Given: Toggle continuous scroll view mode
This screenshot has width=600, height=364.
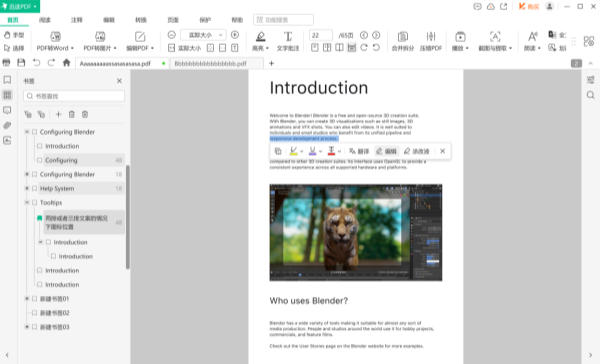Looking at the screenshot, I should click(x=352, y=48).
